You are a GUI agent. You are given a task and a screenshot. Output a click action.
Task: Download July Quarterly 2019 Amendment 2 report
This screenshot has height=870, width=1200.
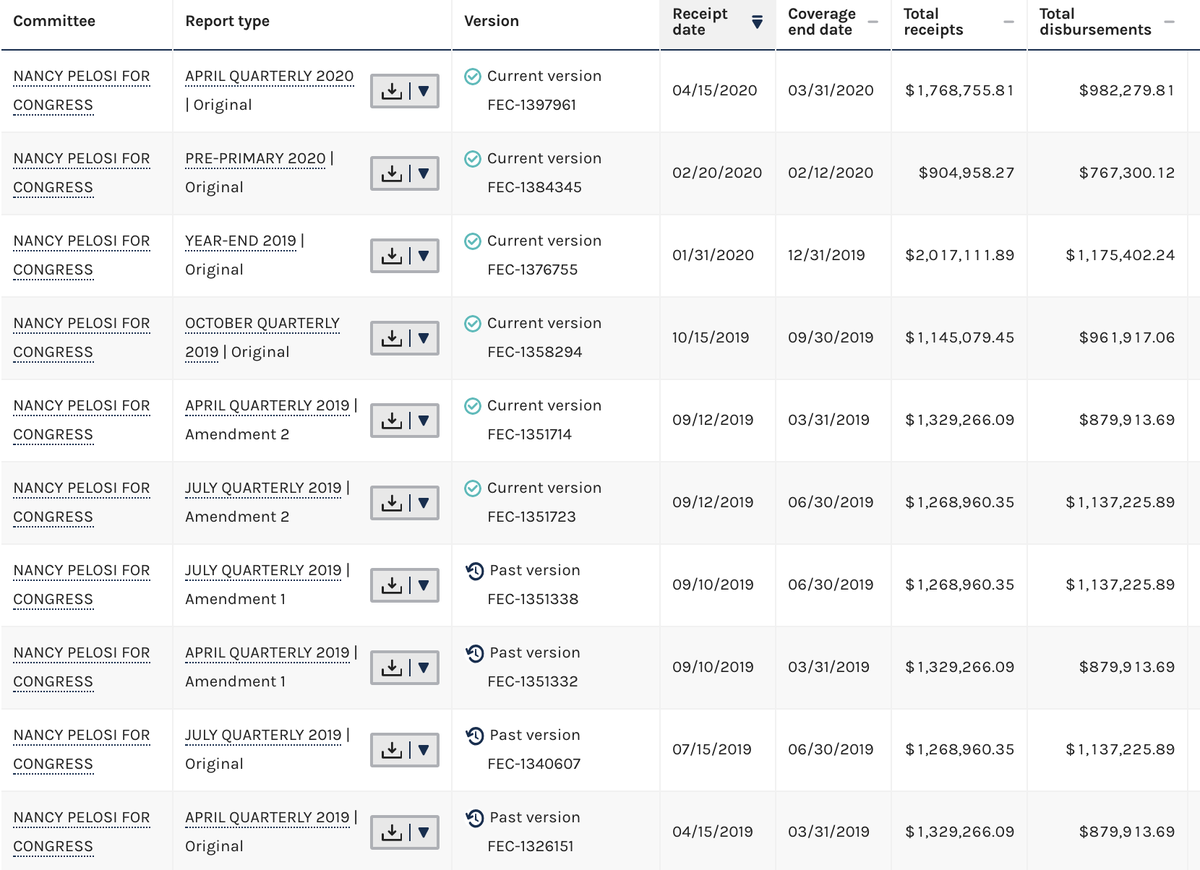tap(404, 503)
